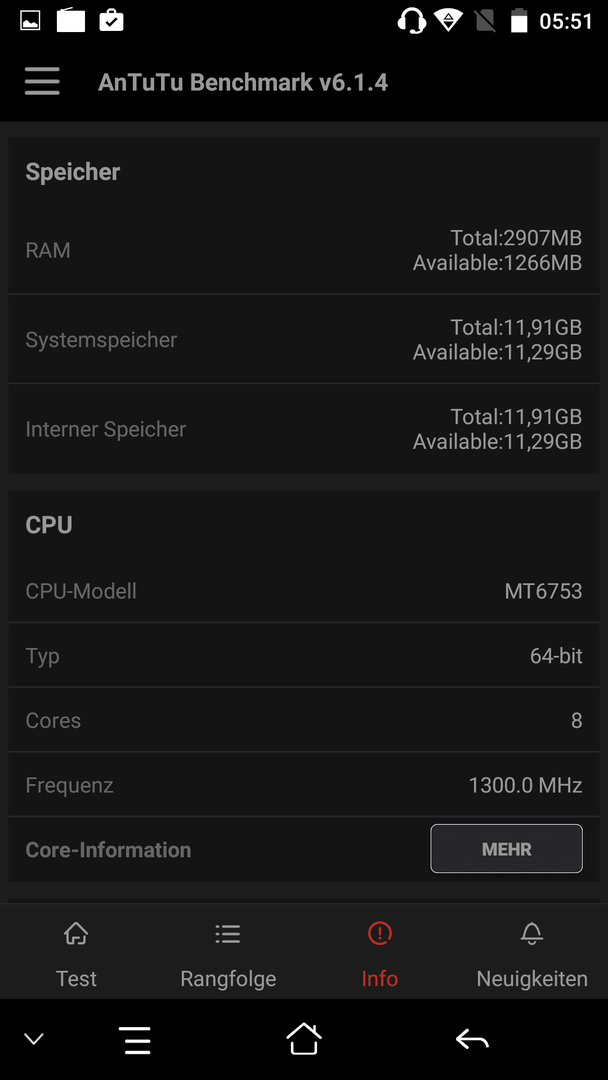The height and width of the screenshot is (1080, 608).
Task: Tap the back arrow navigation button
Action: [472, 1039]
